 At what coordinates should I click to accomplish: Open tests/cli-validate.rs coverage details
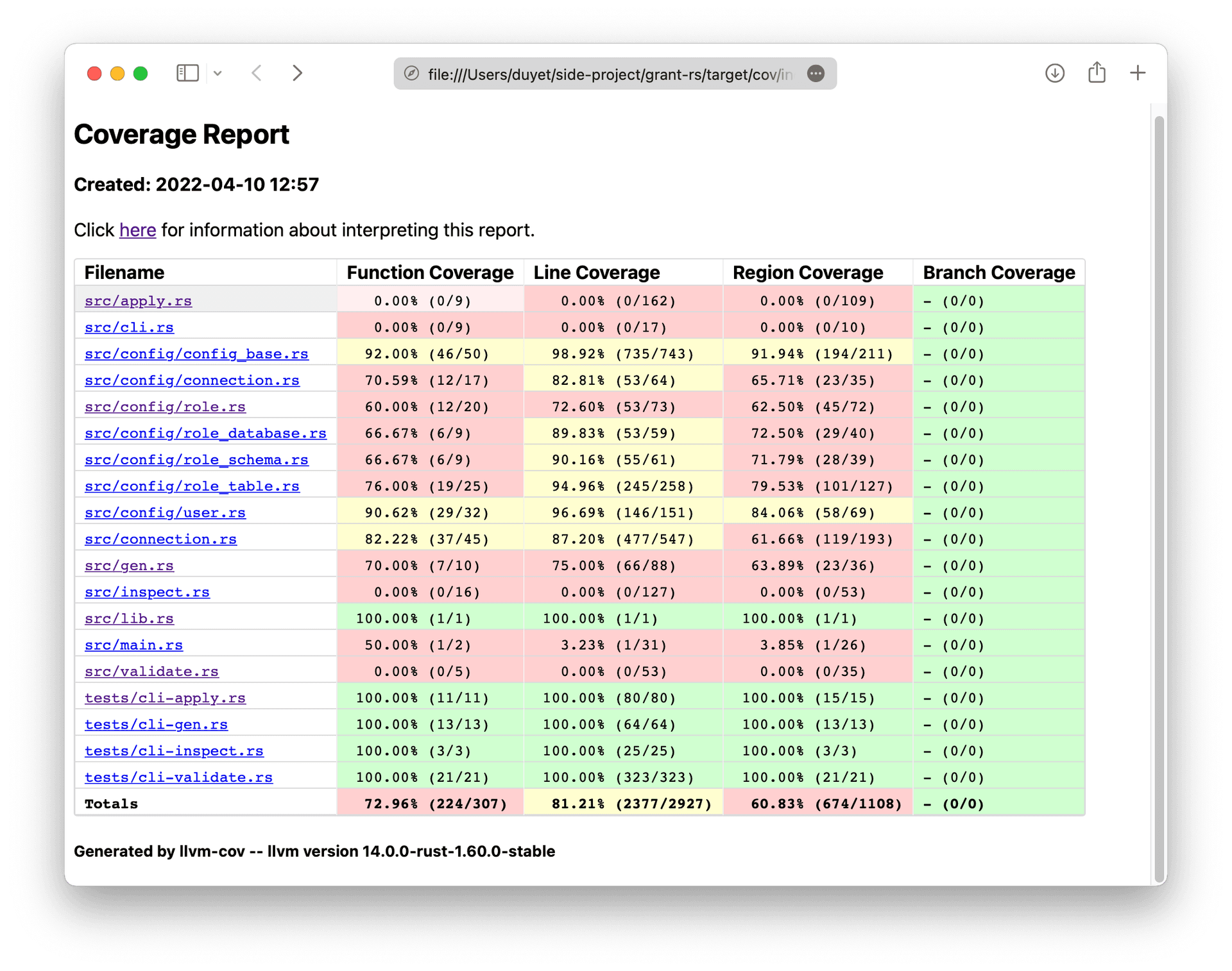click(178, 777)
